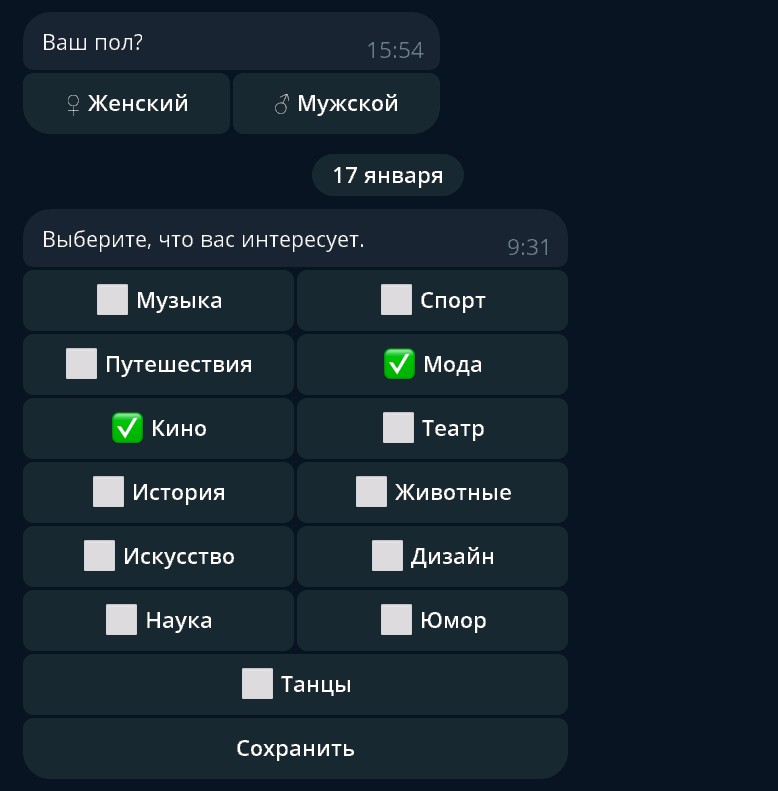Choose the Женский gender button

(x=127, y=103)
